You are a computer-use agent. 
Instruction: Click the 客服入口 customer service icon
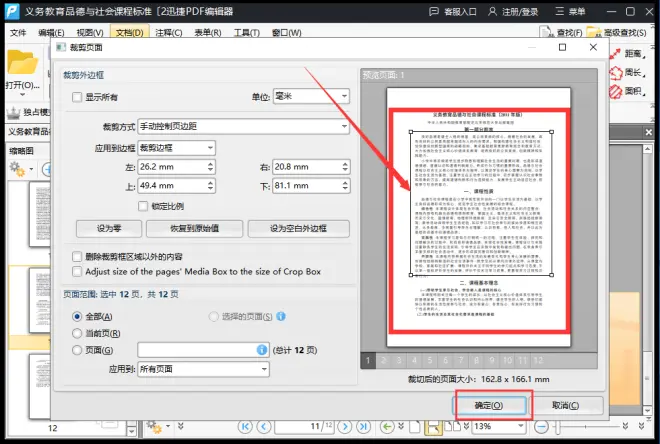pyautogui.click(x=434, y=11)
